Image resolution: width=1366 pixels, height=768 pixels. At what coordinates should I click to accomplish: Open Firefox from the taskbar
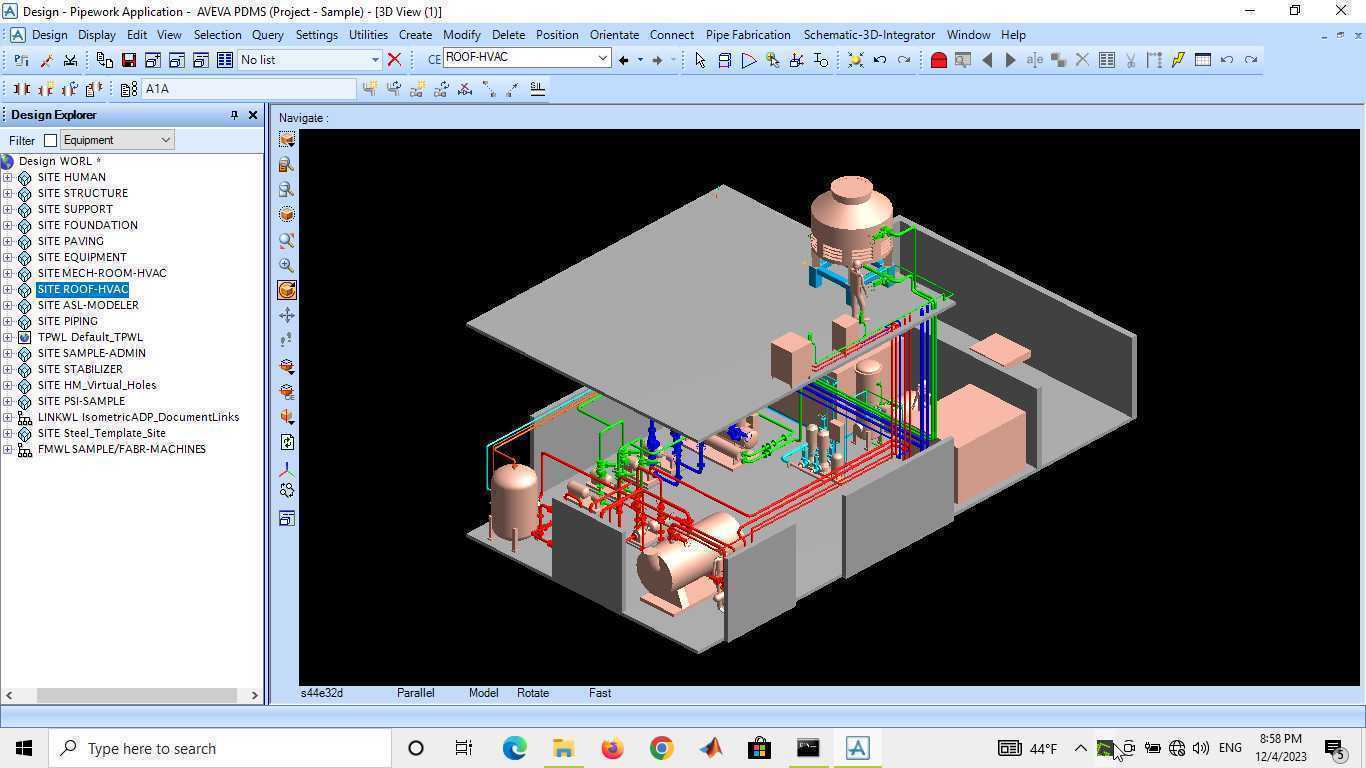[x=612, y=748]
